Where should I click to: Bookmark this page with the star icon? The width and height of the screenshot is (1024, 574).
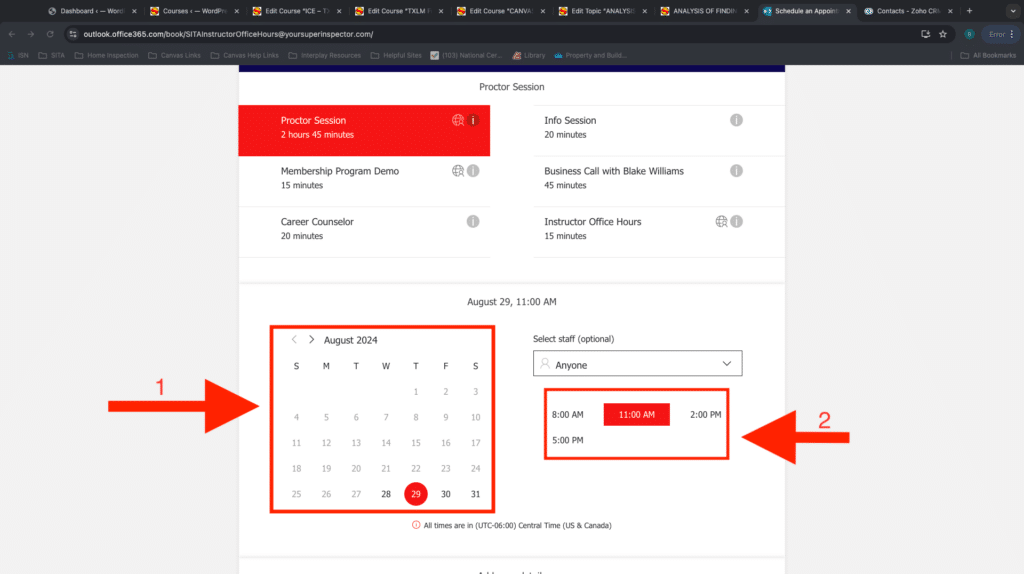tap(942, 33)
